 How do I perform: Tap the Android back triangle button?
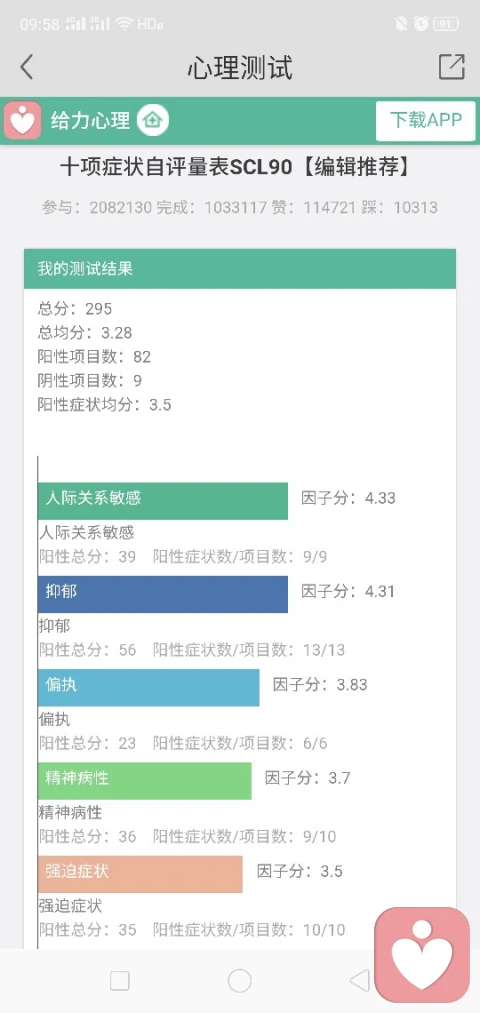(359, 981)
